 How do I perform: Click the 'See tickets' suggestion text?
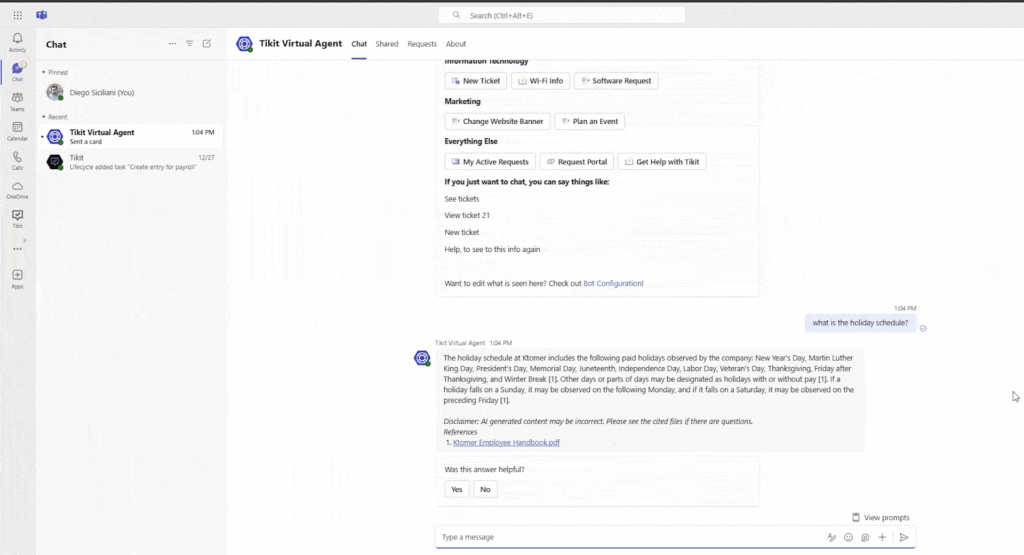(462, 198)
